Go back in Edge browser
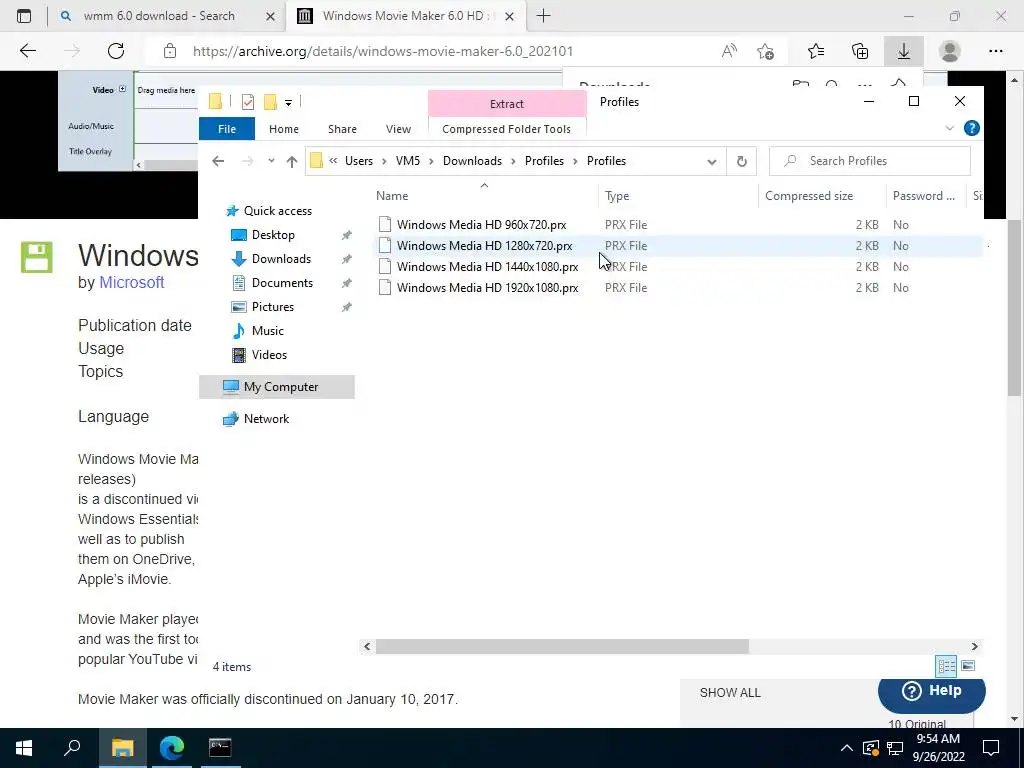1024x768 pixels. [x=27, y=51]
